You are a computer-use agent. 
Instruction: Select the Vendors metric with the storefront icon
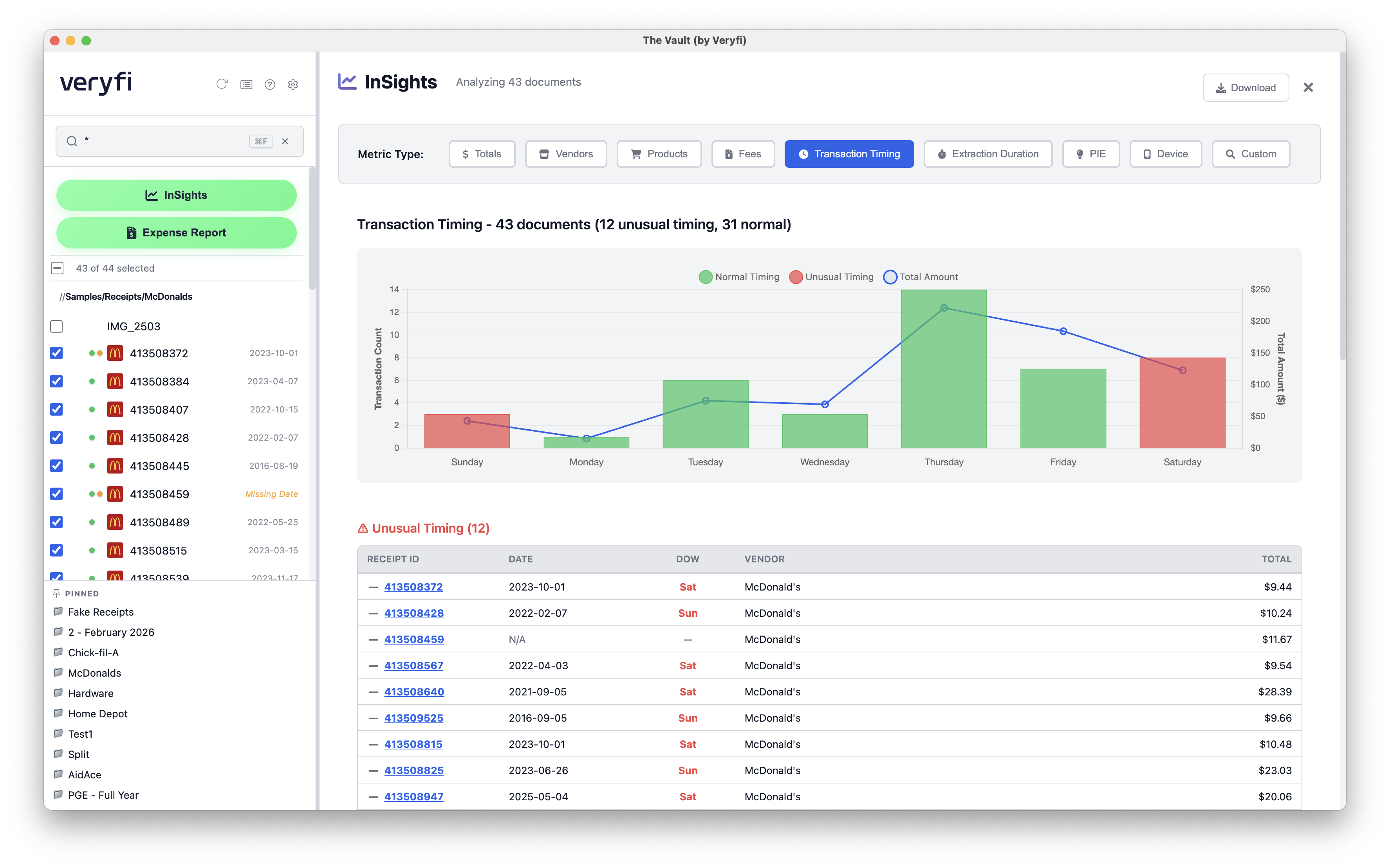(566, 154)
